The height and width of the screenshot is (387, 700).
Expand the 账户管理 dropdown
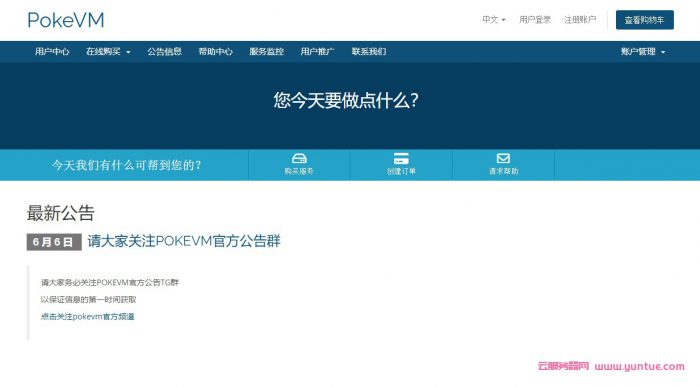pyautogui.click(x=643, y=52)
